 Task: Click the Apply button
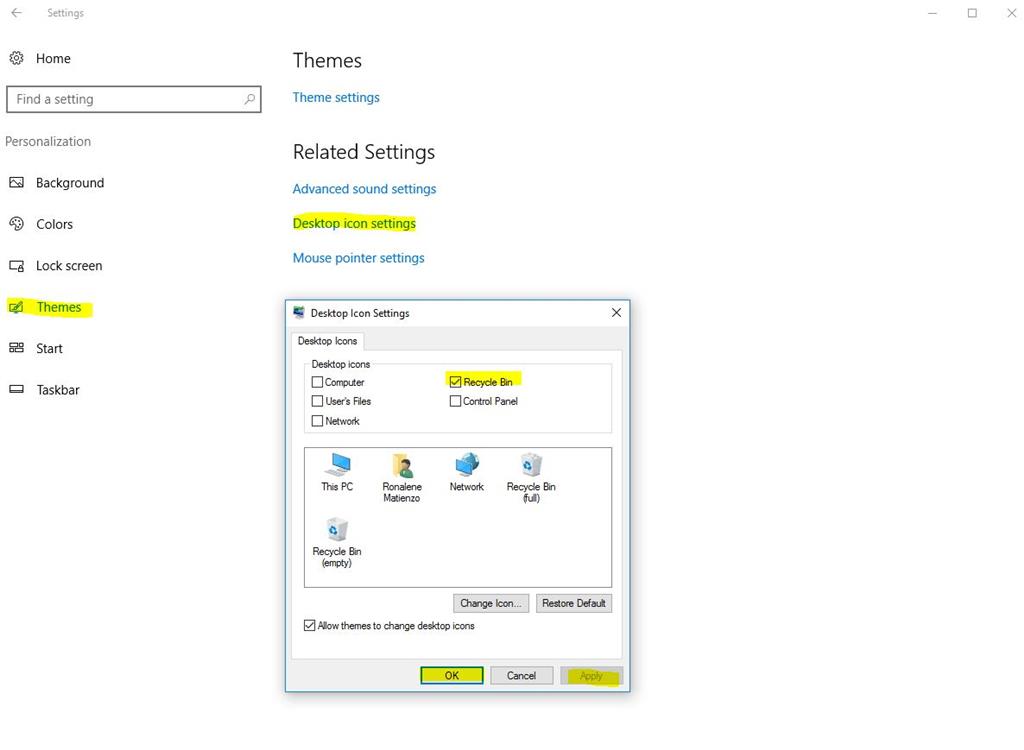591,676
